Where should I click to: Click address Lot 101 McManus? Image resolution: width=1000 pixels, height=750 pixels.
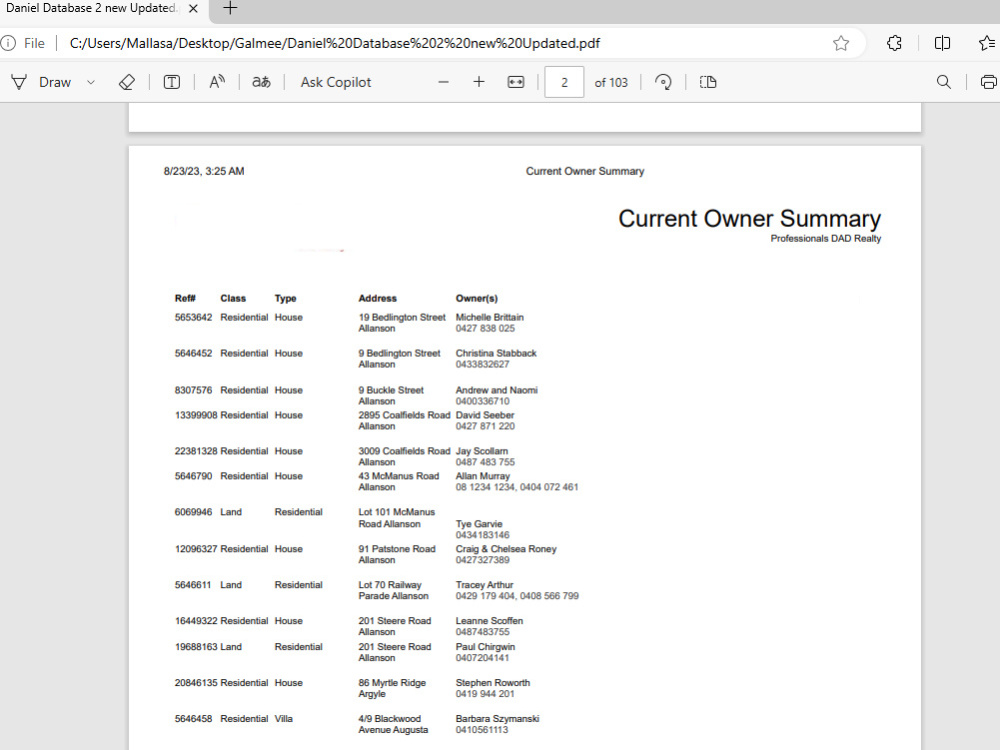(397, 511)
